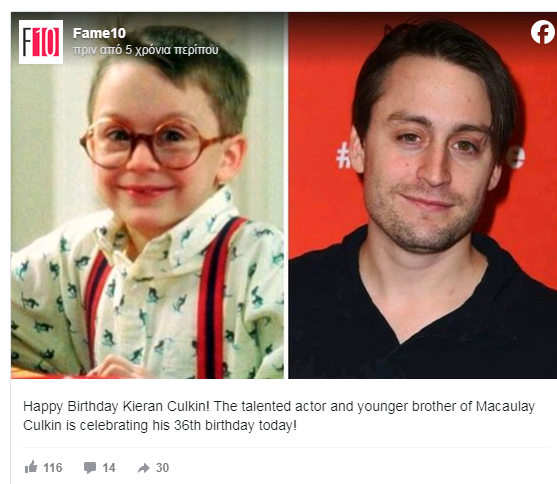Click the comment speech bubble icon
Image resolution: width=557 pixels, height=484 pixels.
coord(90,468)
